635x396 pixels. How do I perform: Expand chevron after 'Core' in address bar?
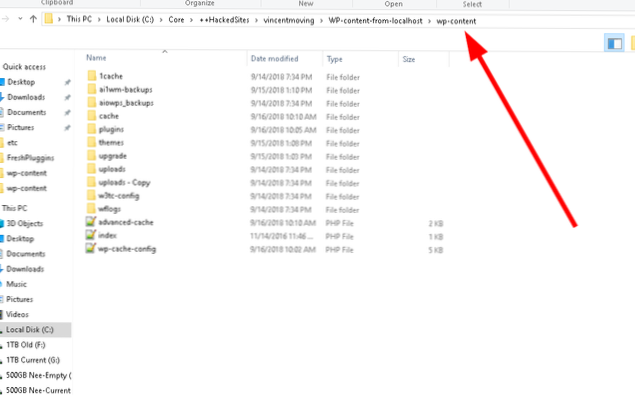(x=191, y=20)
